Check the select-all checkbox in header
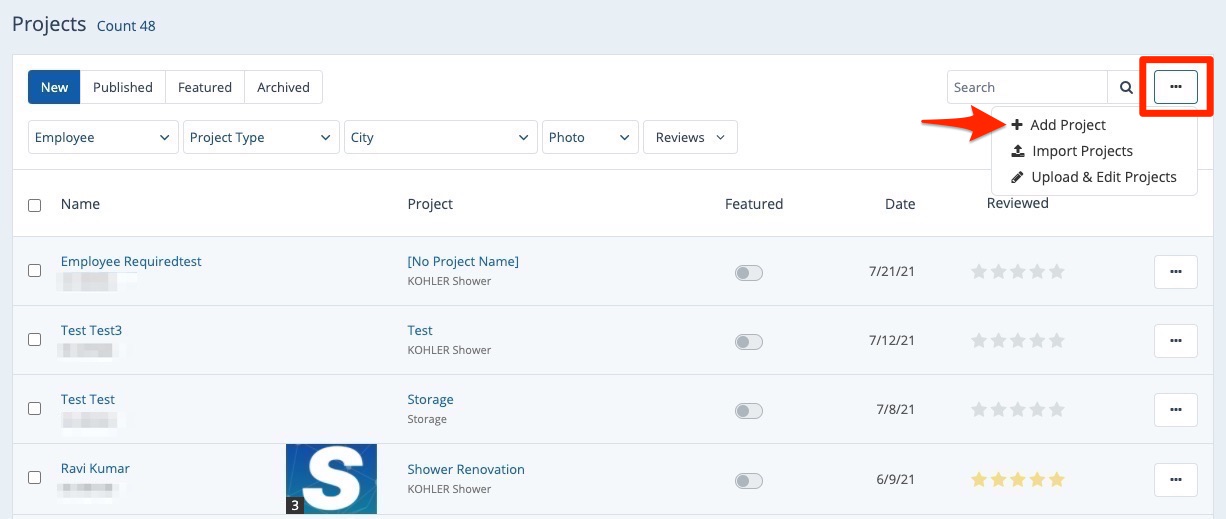The width and height of the screenshot is (1226, 519). pos(35,205)
